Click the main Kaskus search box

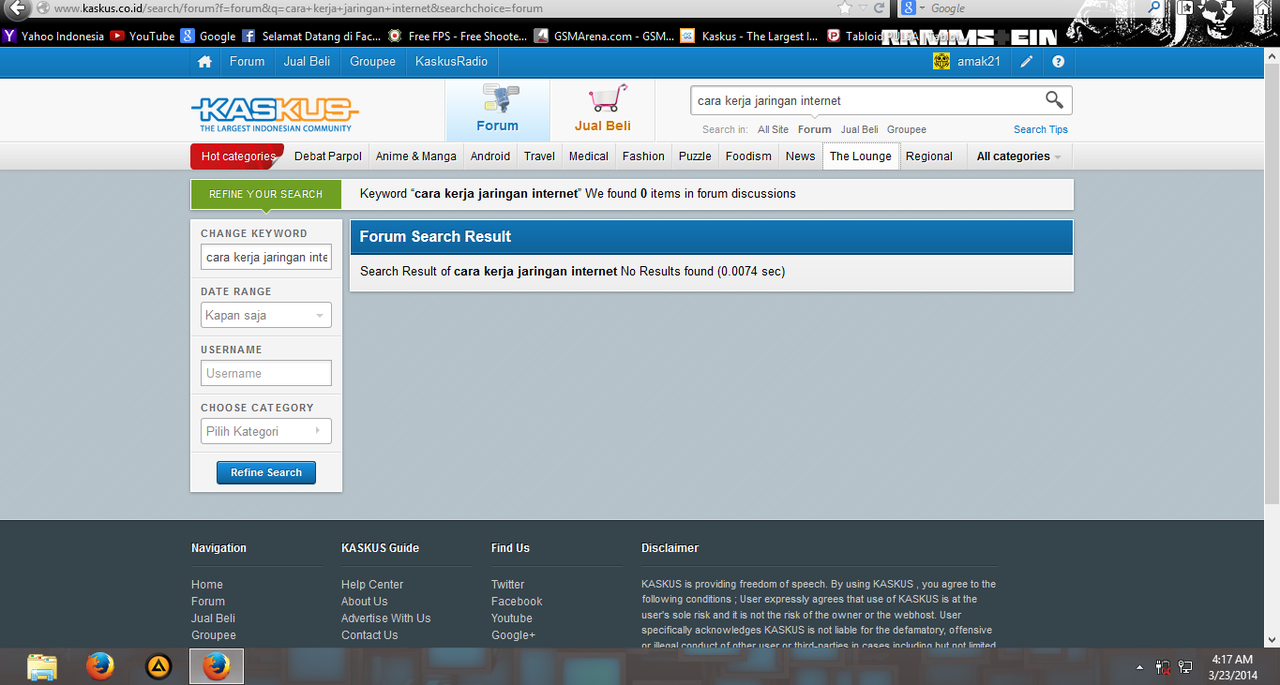[x=865, y=100]
